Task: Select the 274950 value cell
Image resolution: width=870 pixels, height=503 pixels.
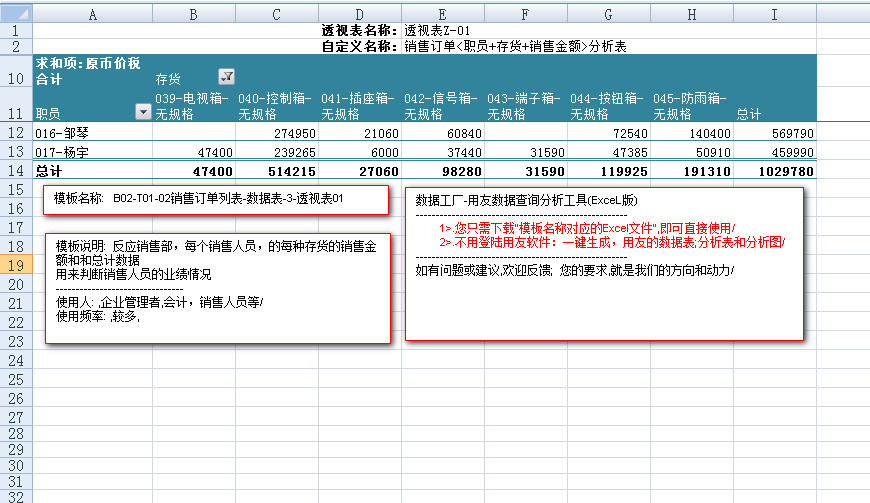Action: coord(276,133)
